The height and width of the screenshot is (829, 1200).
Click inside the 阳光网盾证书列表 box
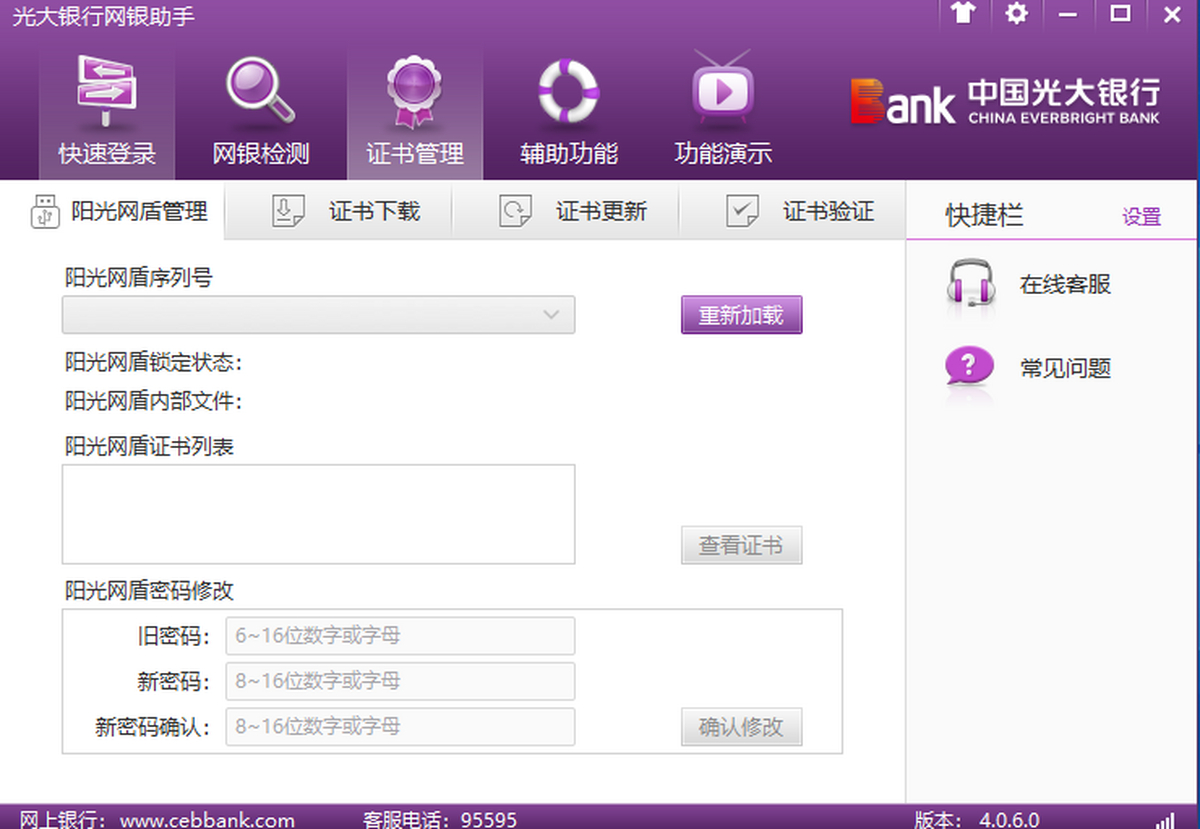(x=318, y=514)
